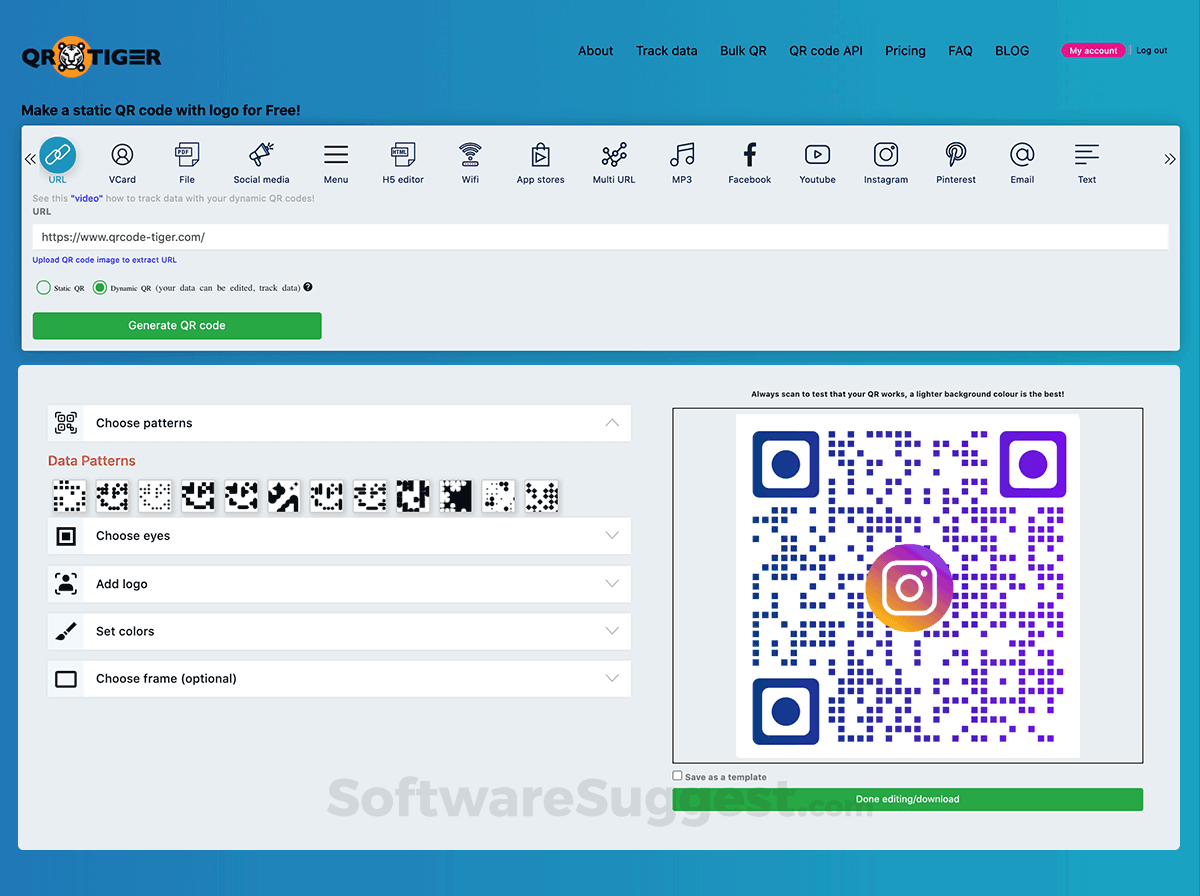Choose the Facebook QR code option
This screenshot has height=896, width=1200.
749,162
